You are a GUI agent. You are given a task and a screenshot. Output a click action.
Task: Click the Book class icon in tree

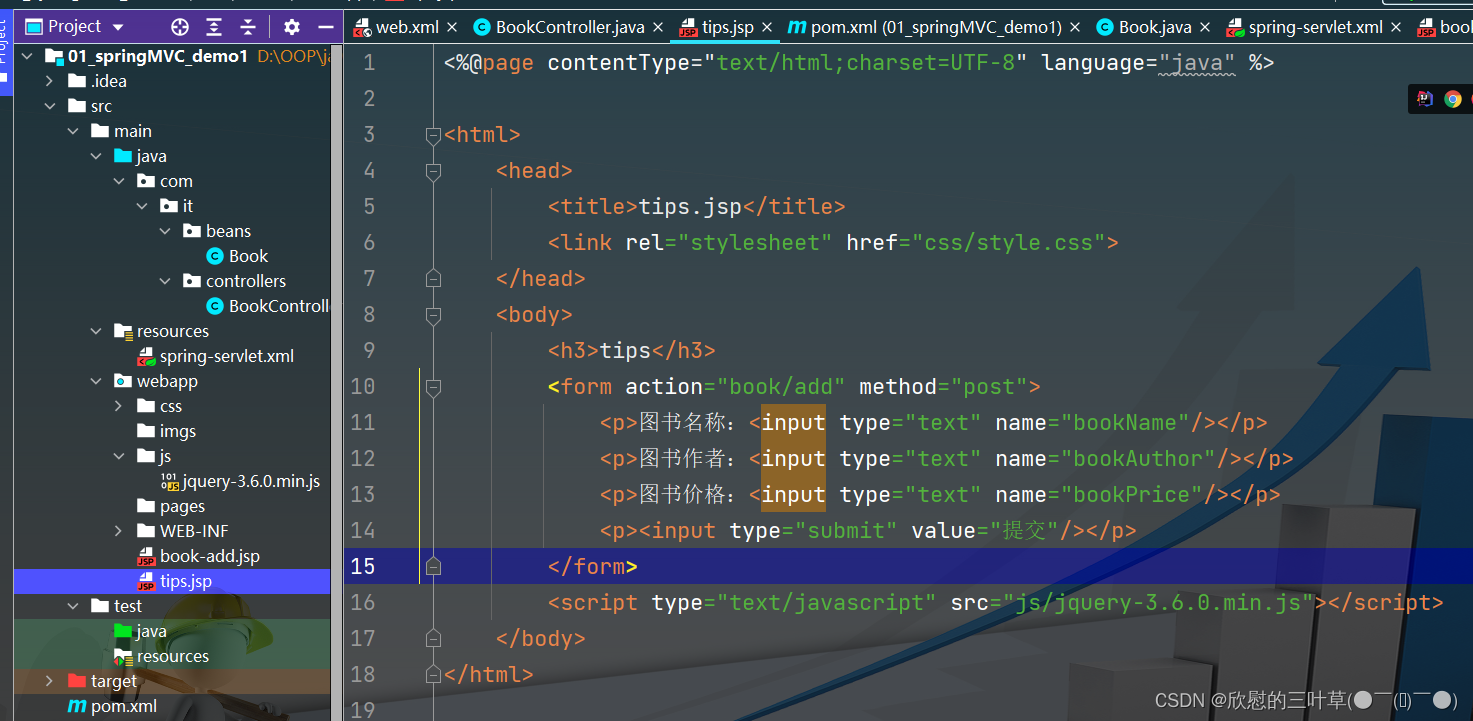[214, 256]
